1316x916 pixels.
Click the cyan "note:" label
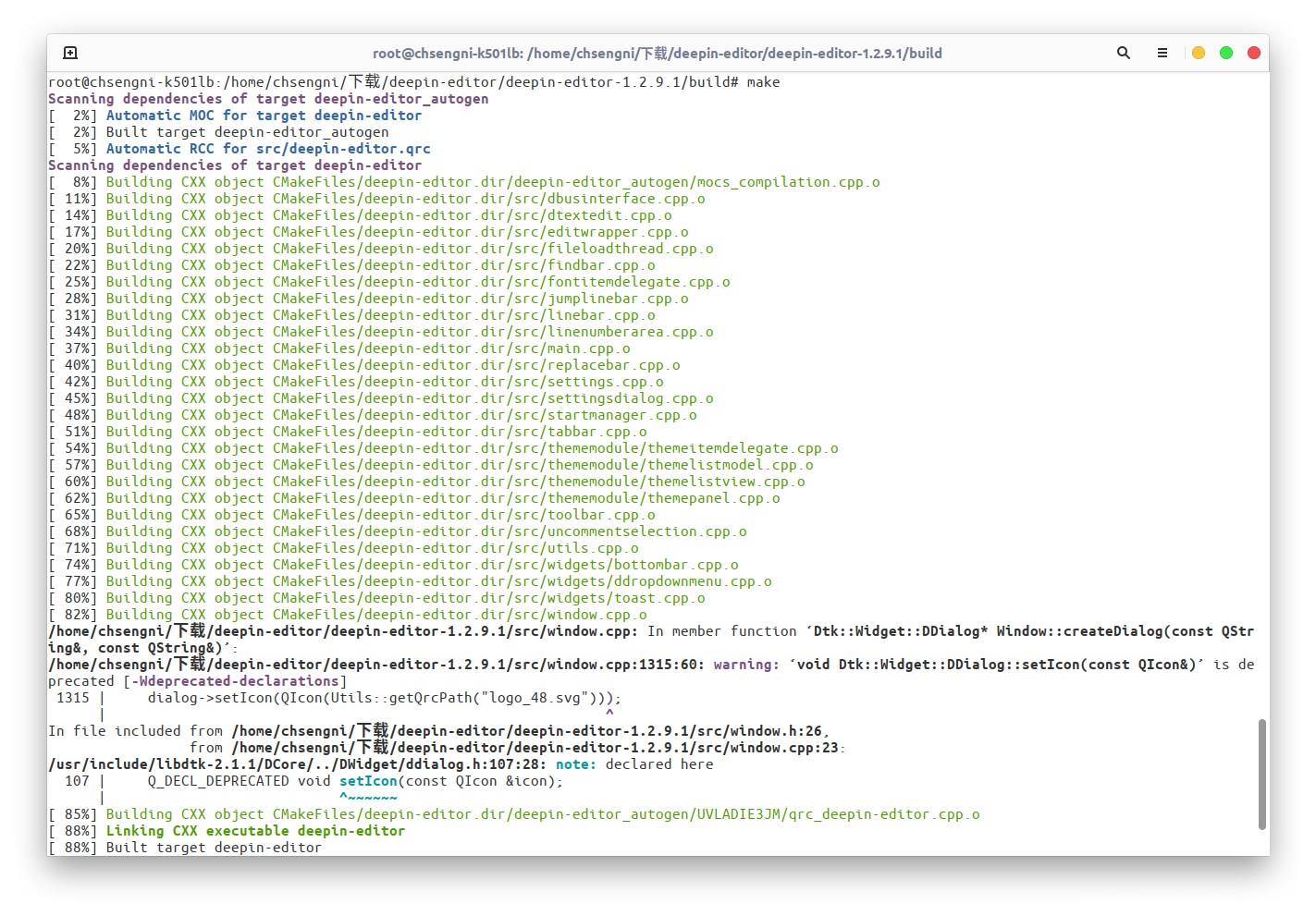[576, 764]
